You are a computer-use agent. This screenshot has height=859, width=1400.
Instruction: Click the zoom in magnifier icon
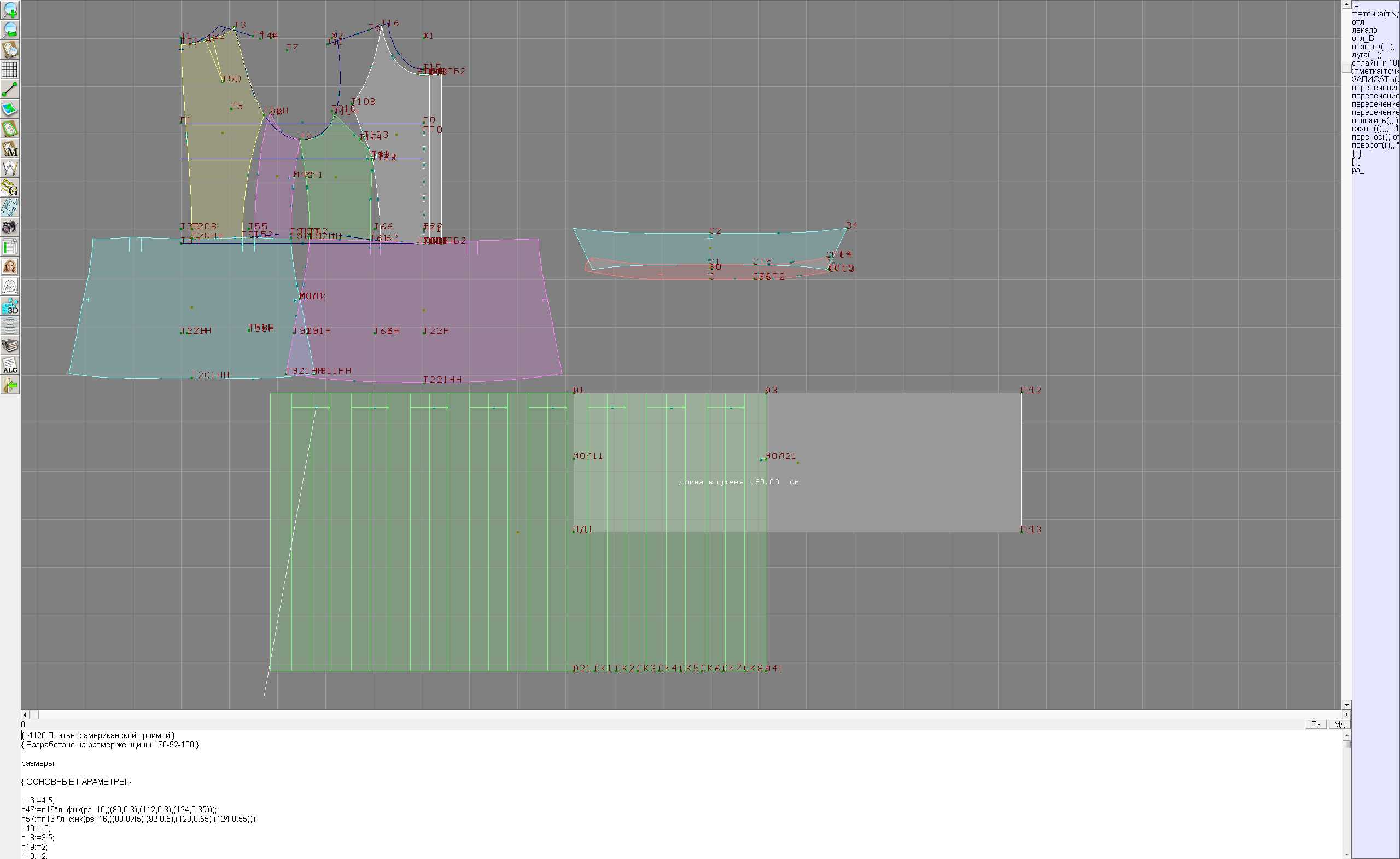pyautogui.click(x=10, y=10)
